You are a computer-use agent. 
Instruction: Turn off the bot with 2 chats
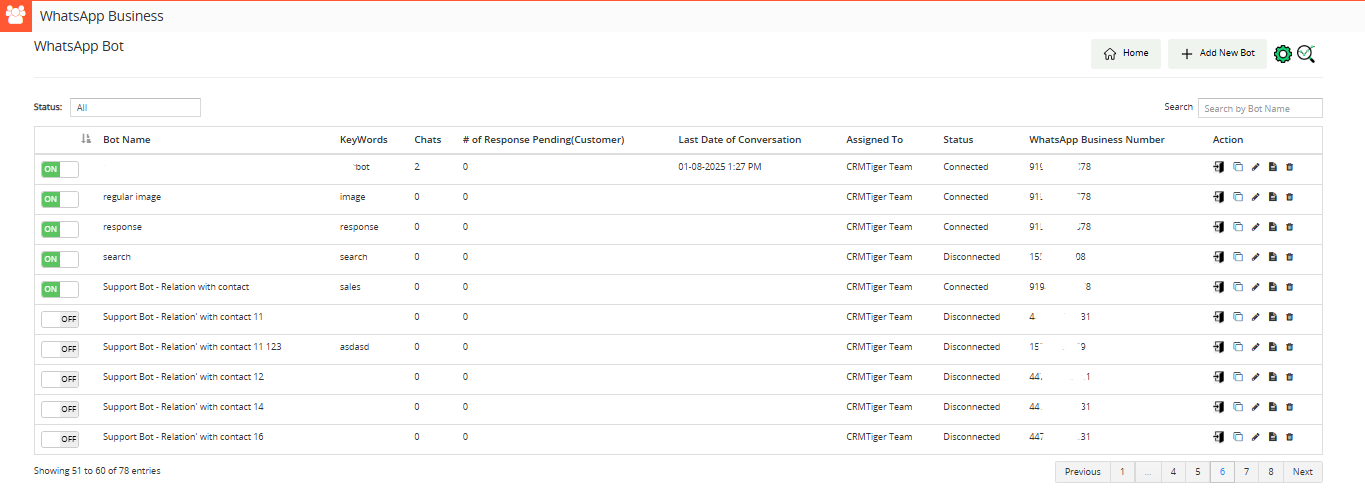tap(59, 169)
